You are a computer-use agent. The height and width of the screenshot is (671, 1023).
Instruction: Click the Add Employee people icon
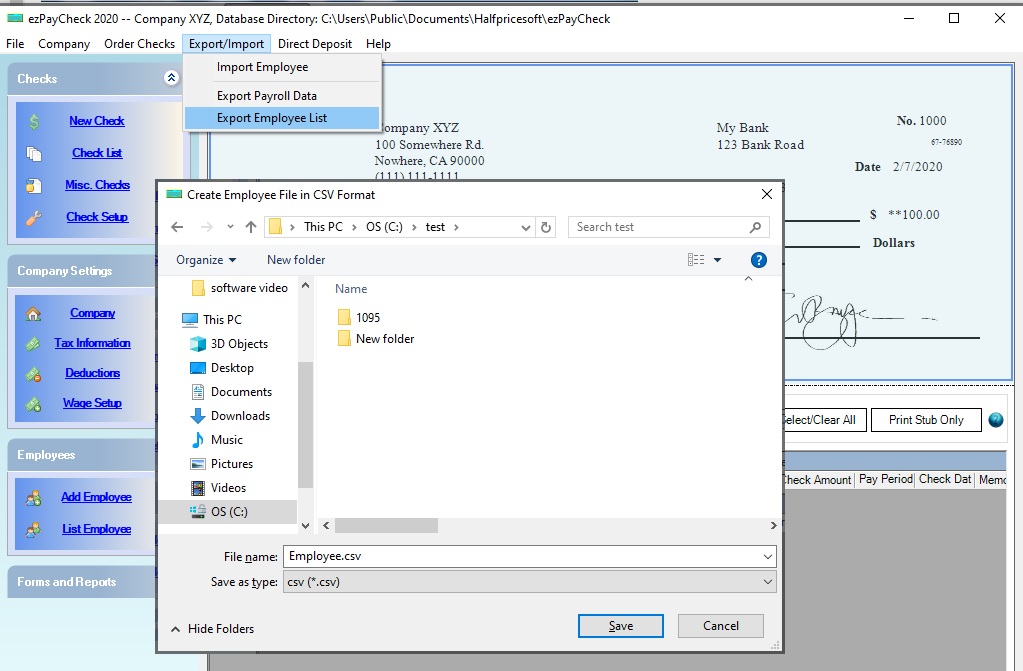(34, 497)
